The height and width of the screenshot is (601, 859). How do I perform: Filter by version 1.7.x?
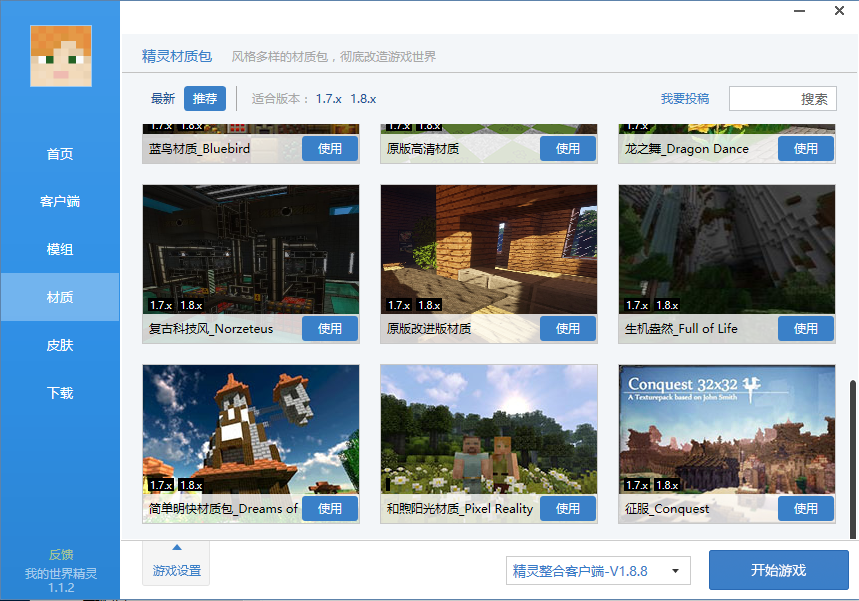tap(329, 99)
